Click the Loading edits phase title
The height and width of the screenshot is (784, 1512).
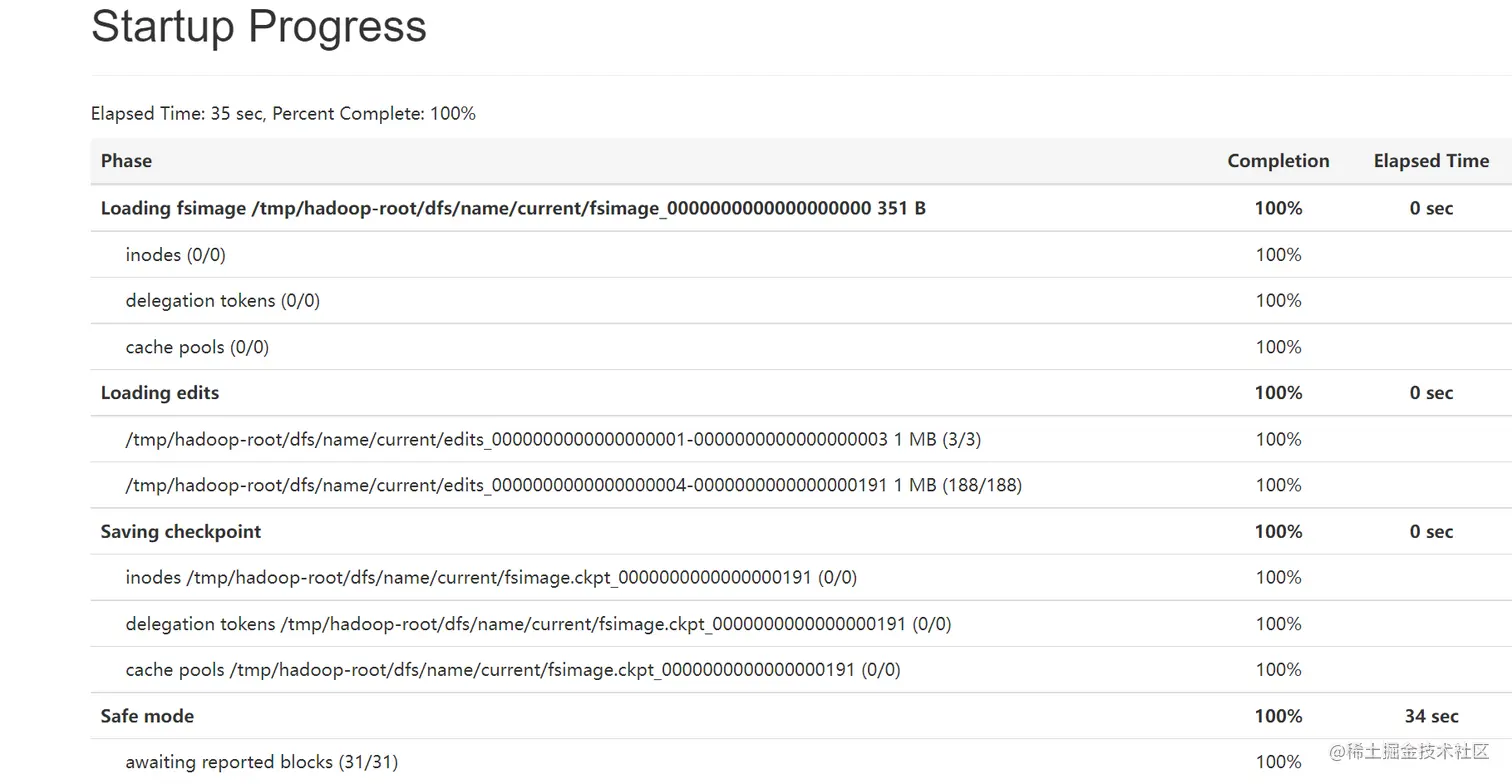coord(160,393)
